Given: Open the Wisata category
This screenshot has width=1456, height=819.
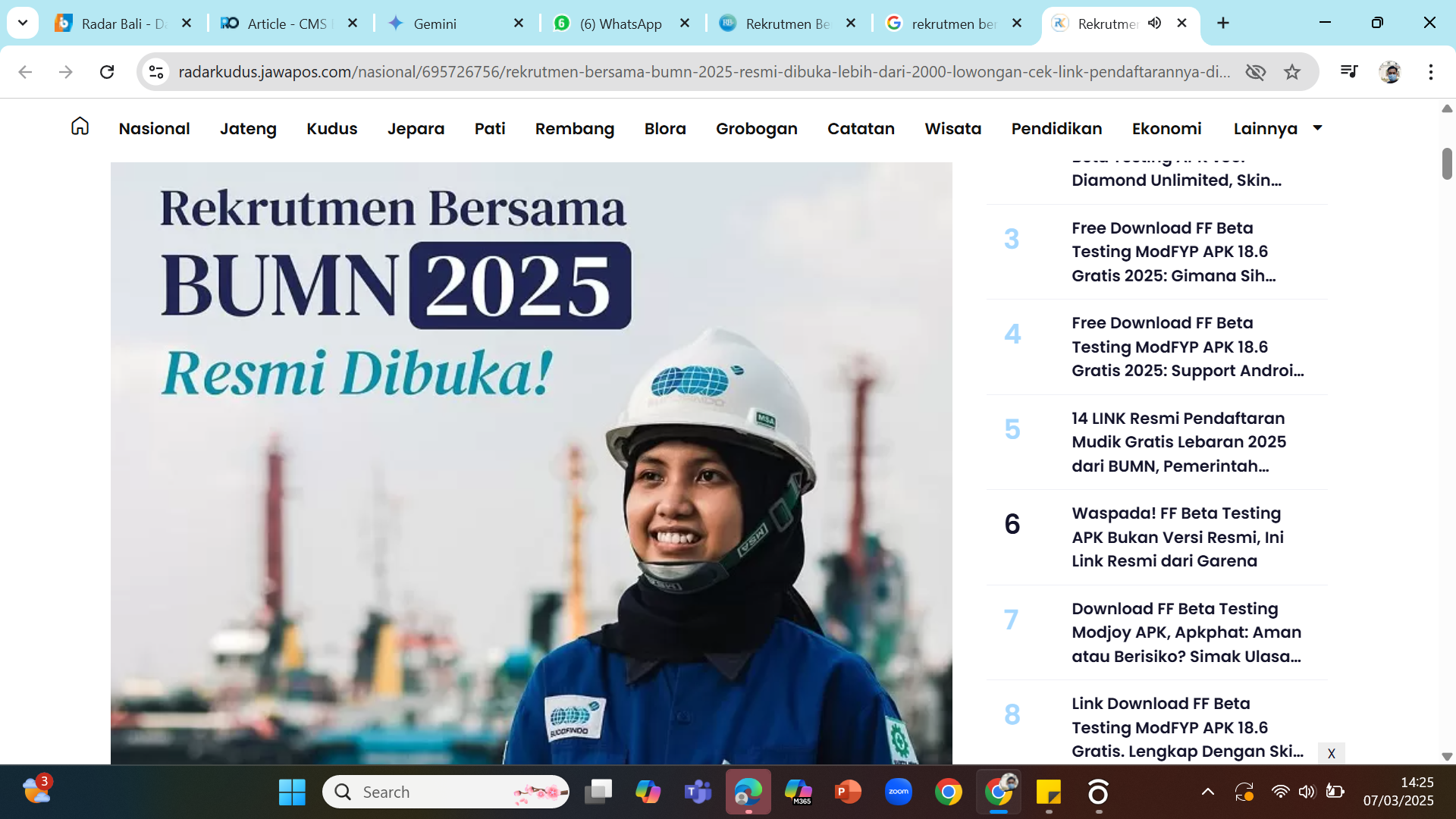Looking at the screenshot, I should pos(952,129).
